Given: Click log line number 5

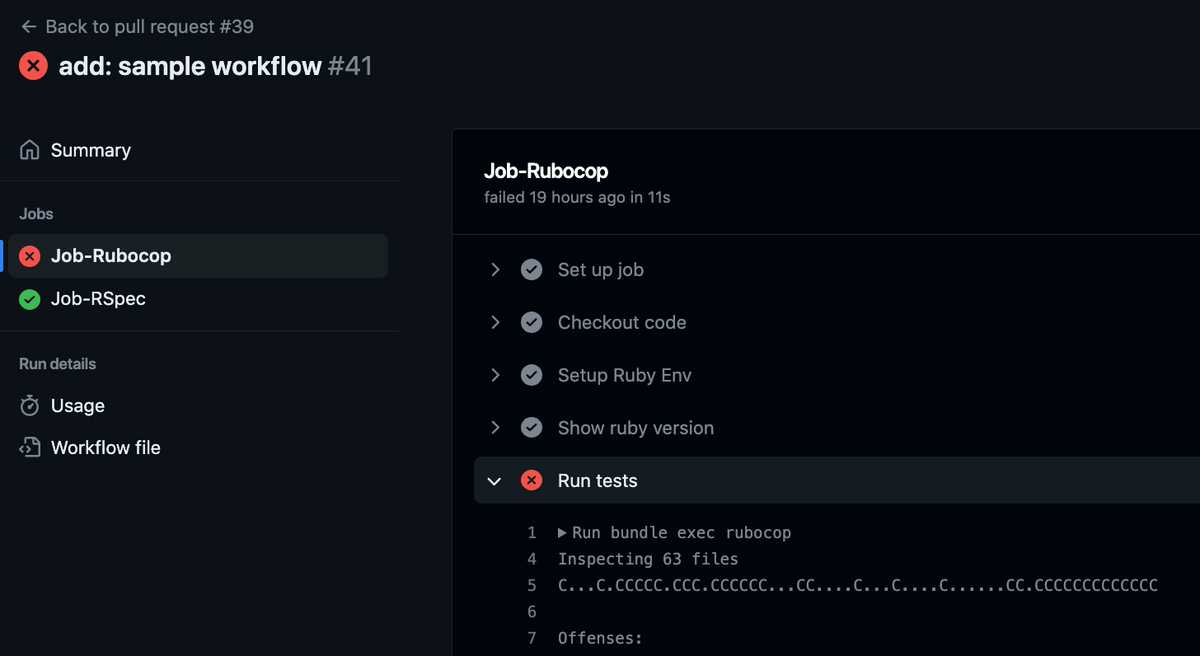Looking at the screenshot, I should (532, 585).
